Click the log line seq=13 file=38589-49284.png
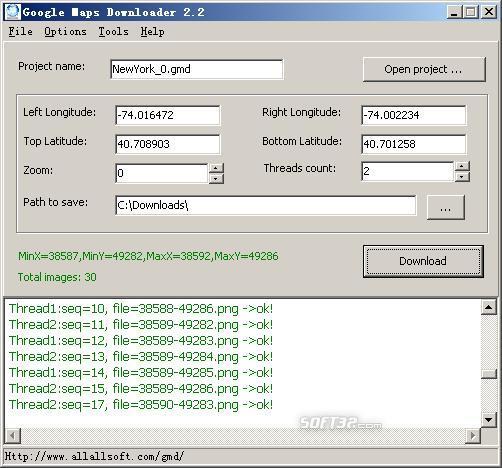This screenshot has width=502, height=468. pyautogui.click(x=141, y=357)
